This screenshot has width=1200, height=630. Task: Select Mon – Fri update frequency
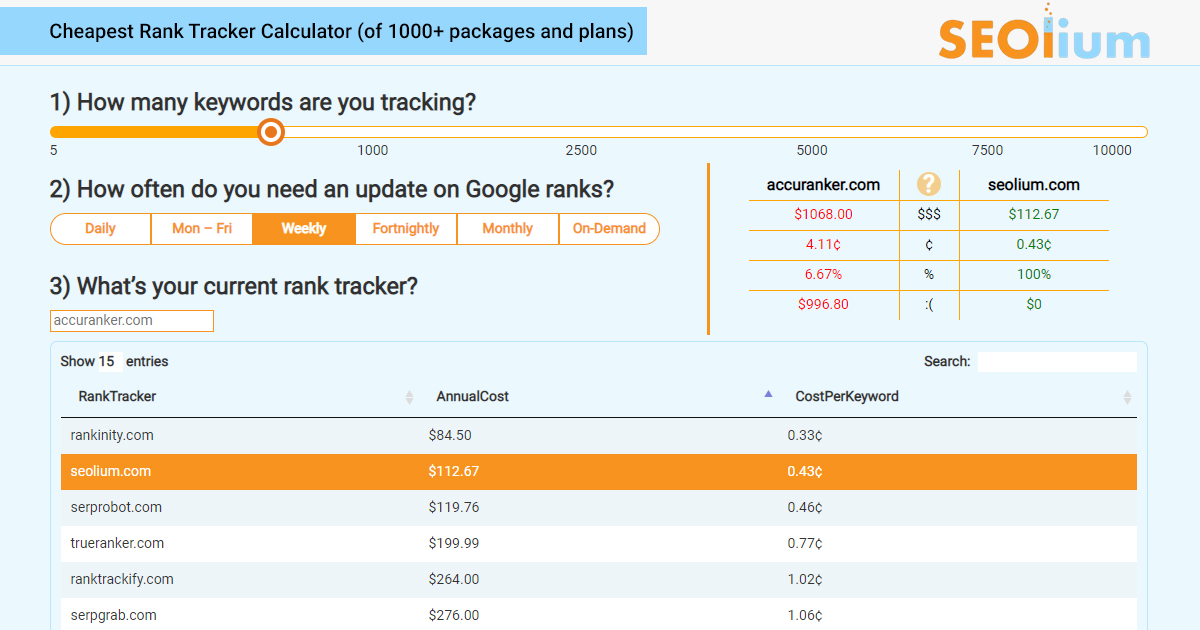(202, 229)
